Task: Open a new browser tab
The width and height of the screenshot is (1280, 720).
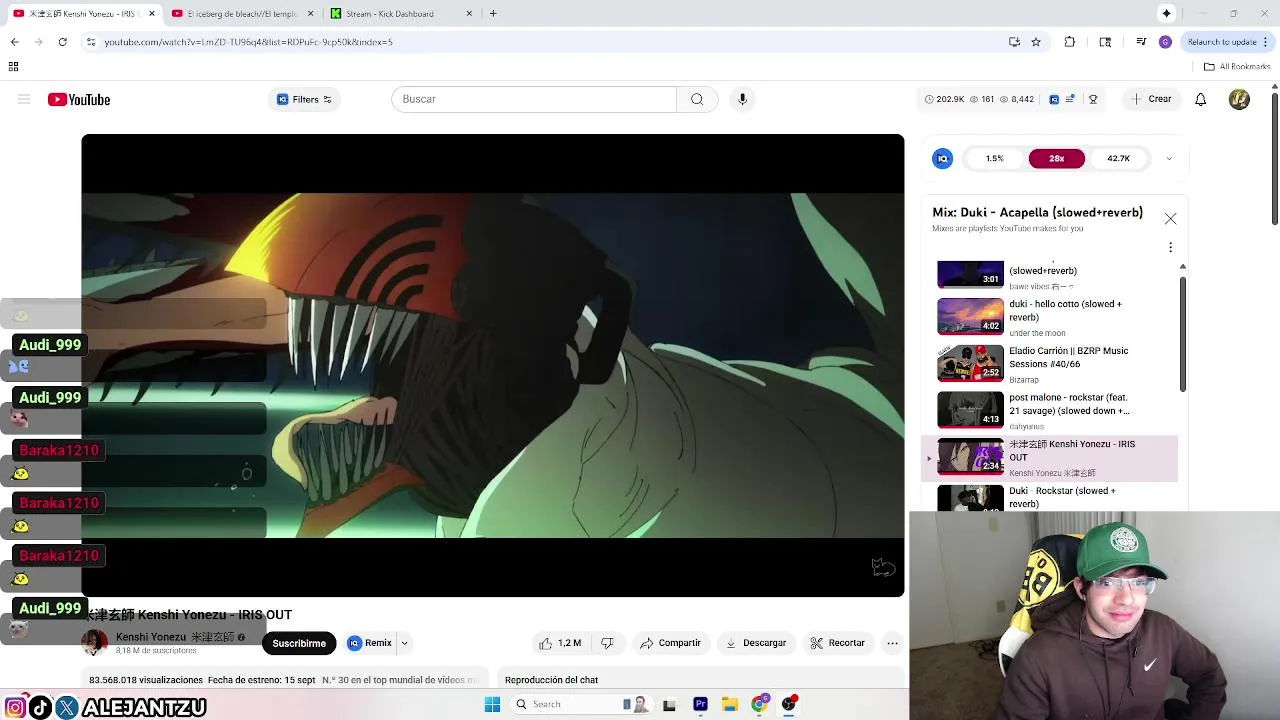Action: click(493, 14)
